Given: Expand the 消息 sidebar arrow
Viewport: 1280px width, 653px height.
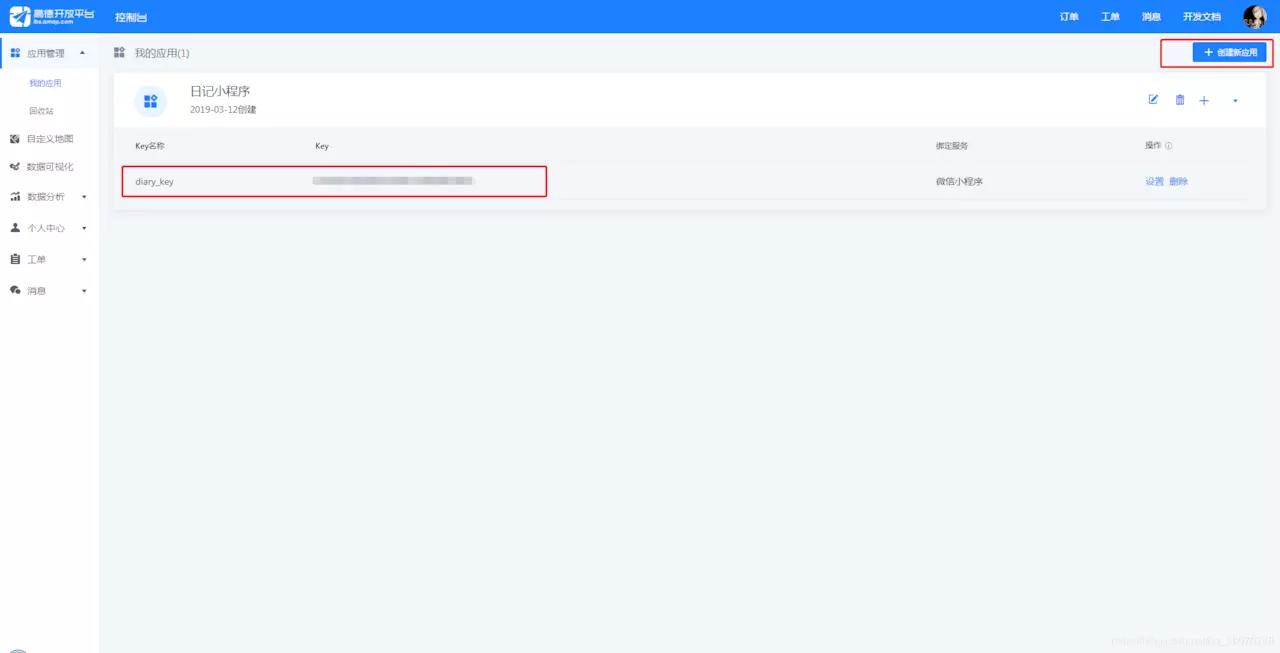Looking at the screenshot, I should tap(84, 291).
